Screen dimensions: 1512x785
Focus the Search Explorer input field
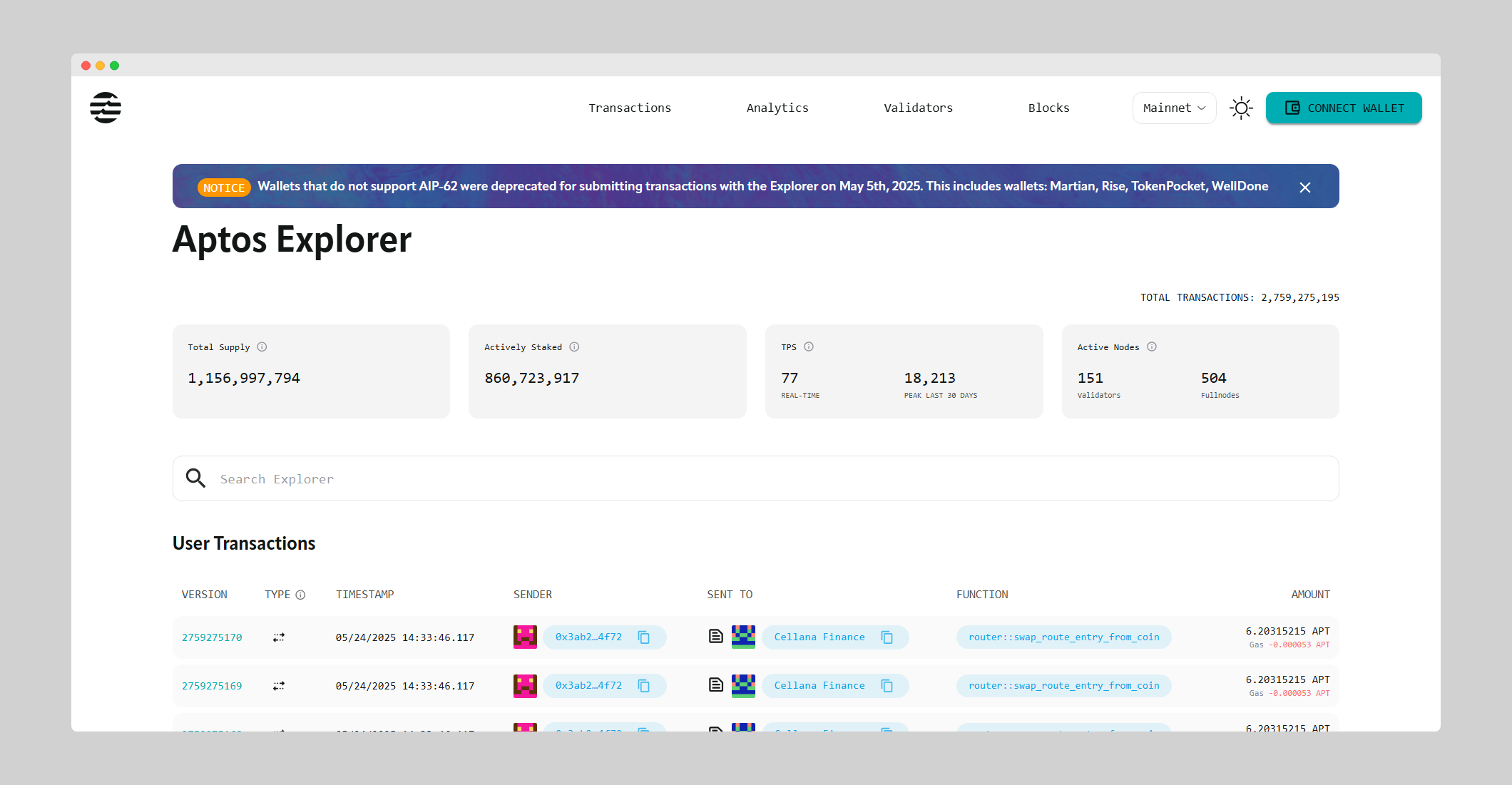[756, 478]
